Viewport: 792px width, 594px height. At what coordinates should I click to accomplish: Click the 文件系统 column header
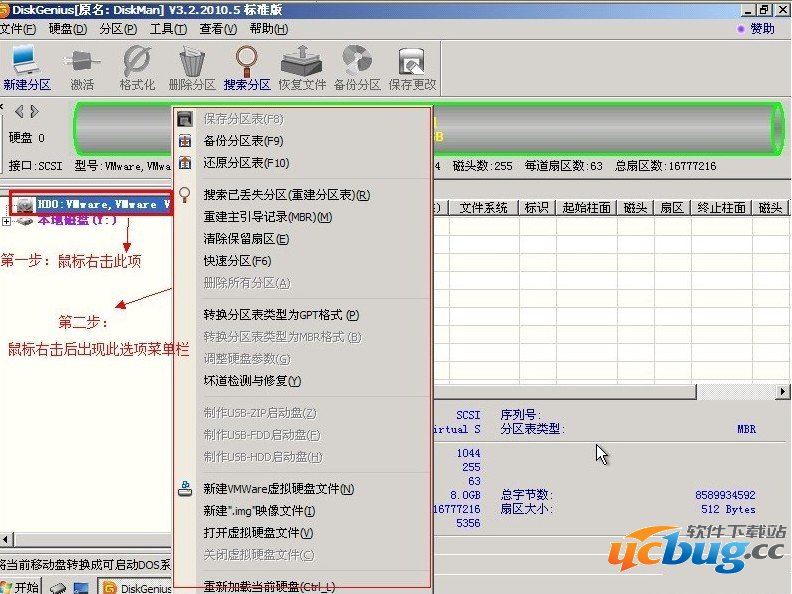[483, 208]
